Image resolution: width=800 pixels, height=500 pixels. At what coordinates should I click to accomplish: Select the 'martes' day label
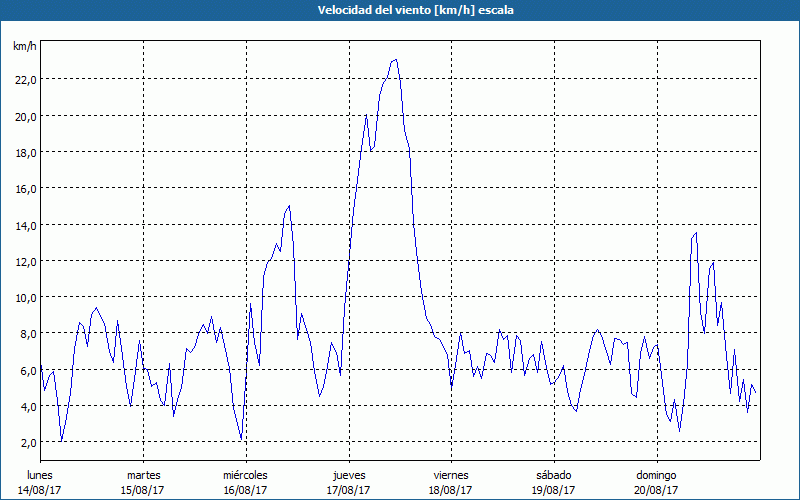tap(143, 475)
